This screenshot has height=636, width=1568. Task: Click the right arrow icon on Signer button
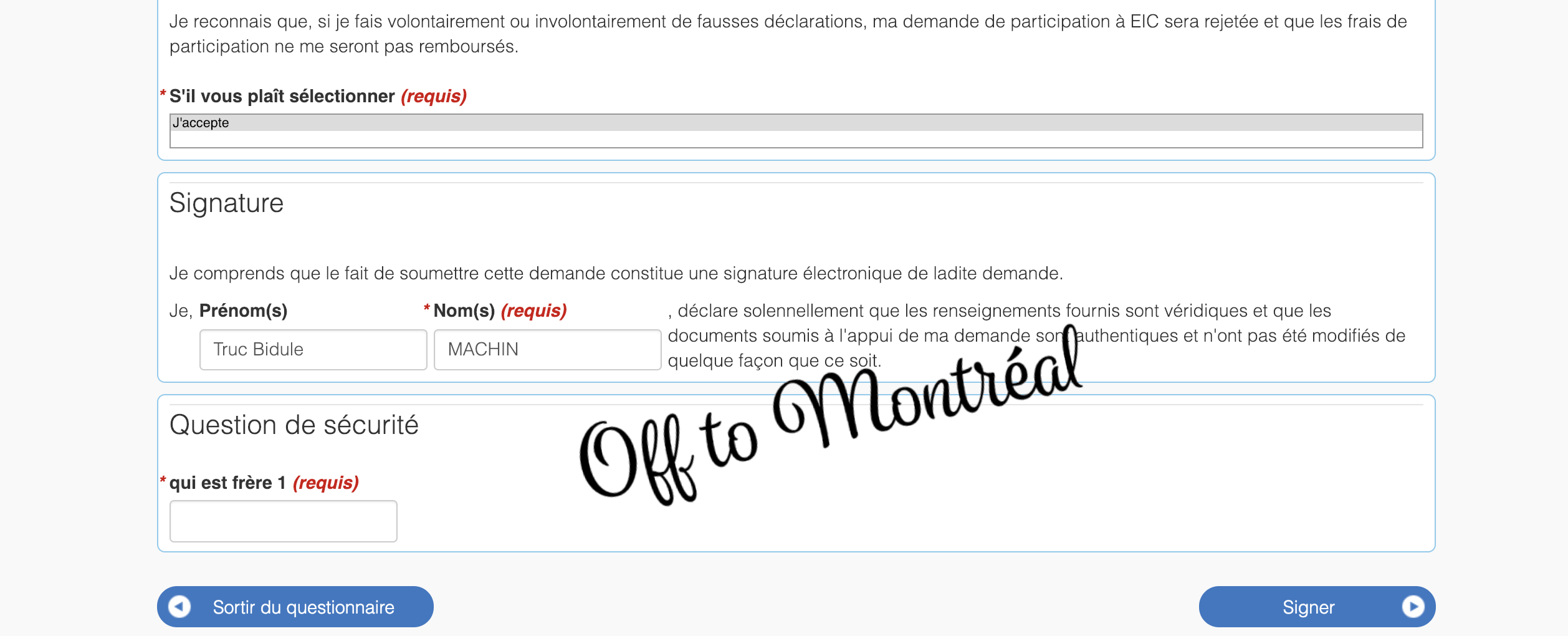point(1412,607)
